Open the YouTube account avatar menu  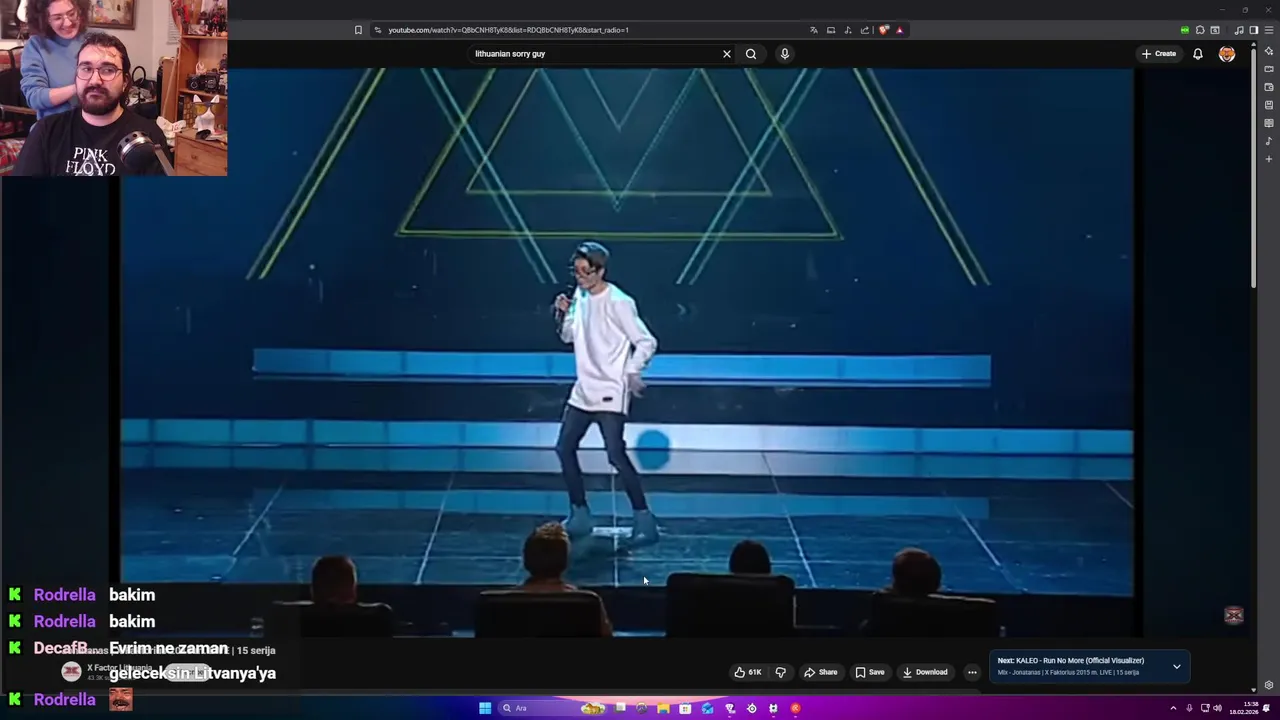point(1227,54)
